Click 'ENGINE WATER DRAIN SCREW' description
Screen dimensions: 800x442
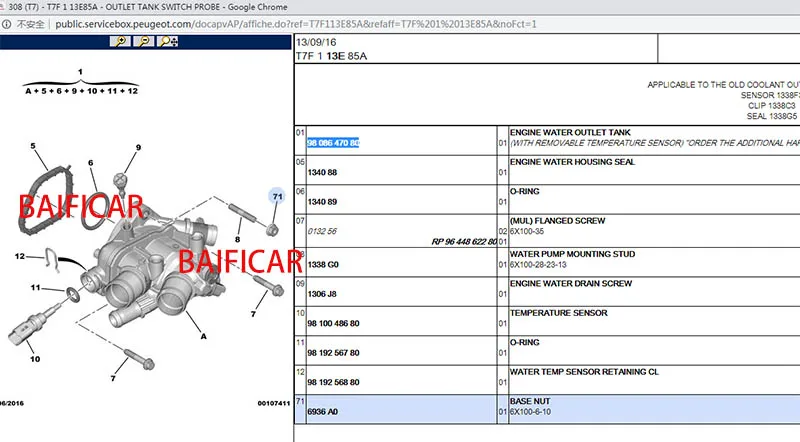click(x=571, y=283)
